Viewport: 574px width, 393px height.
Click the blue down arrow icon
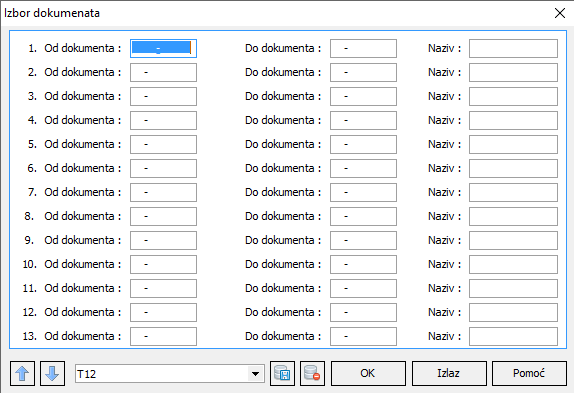[x=52, y=373]
